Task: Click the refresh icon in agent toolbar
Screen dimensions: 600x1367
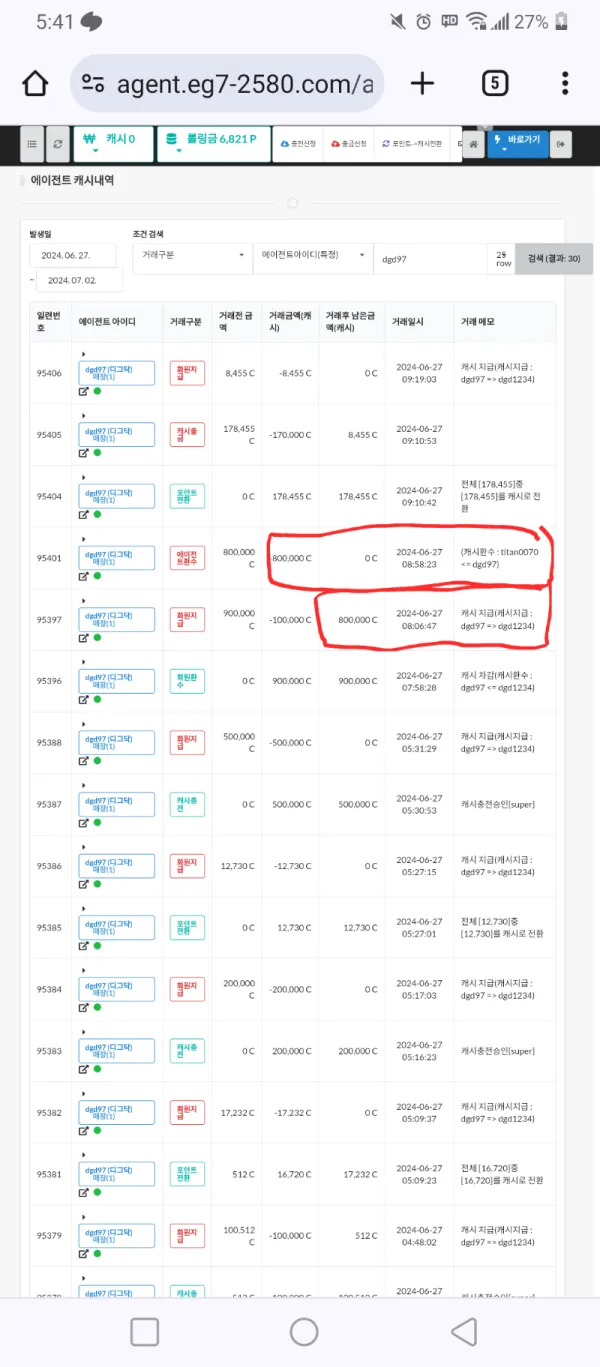Action: (57, 144)
